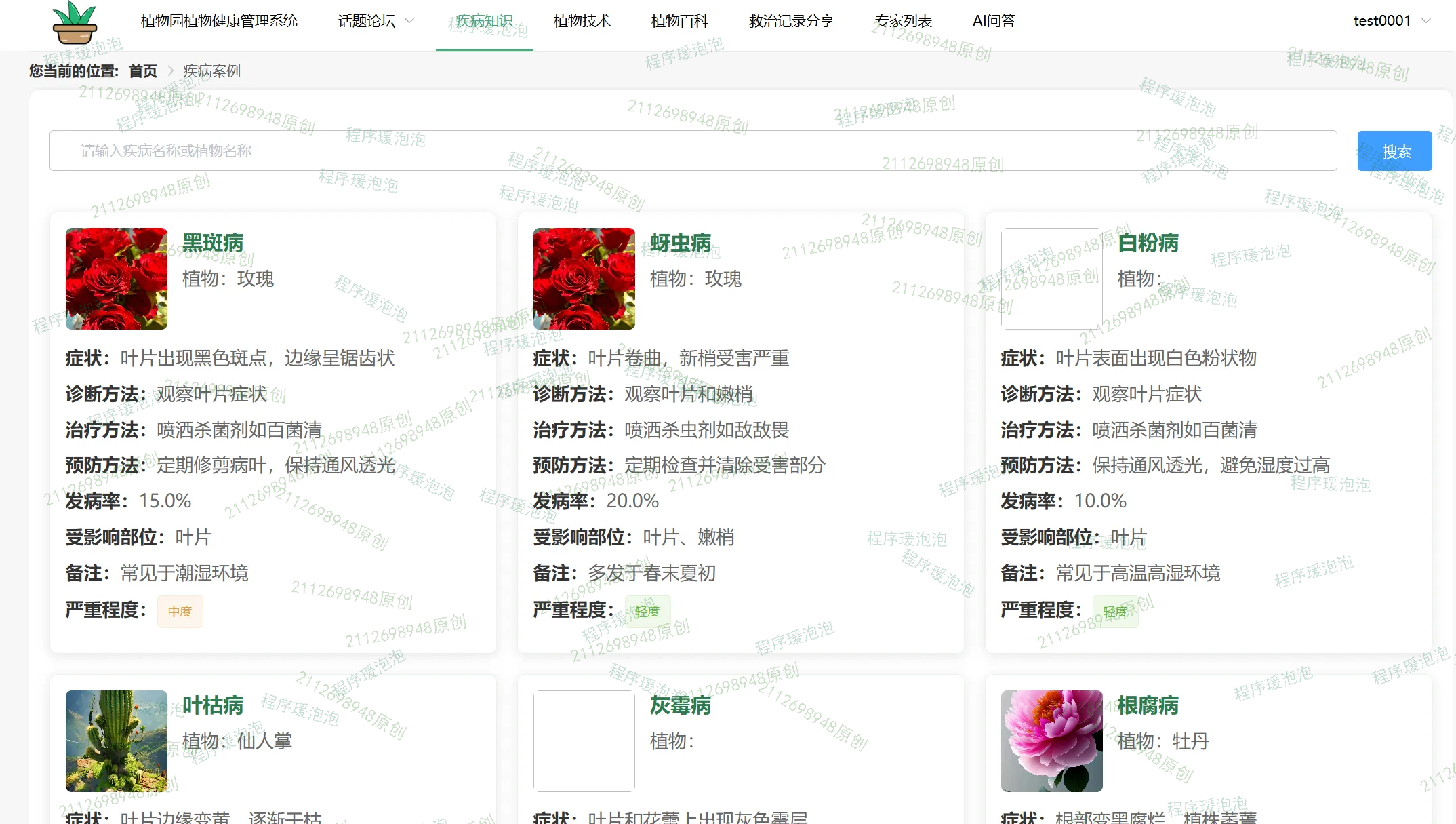Open the 白粉病 disease title
Image resolution: width=1456 pixels, height=824 pixels.
click(1148, 243)
